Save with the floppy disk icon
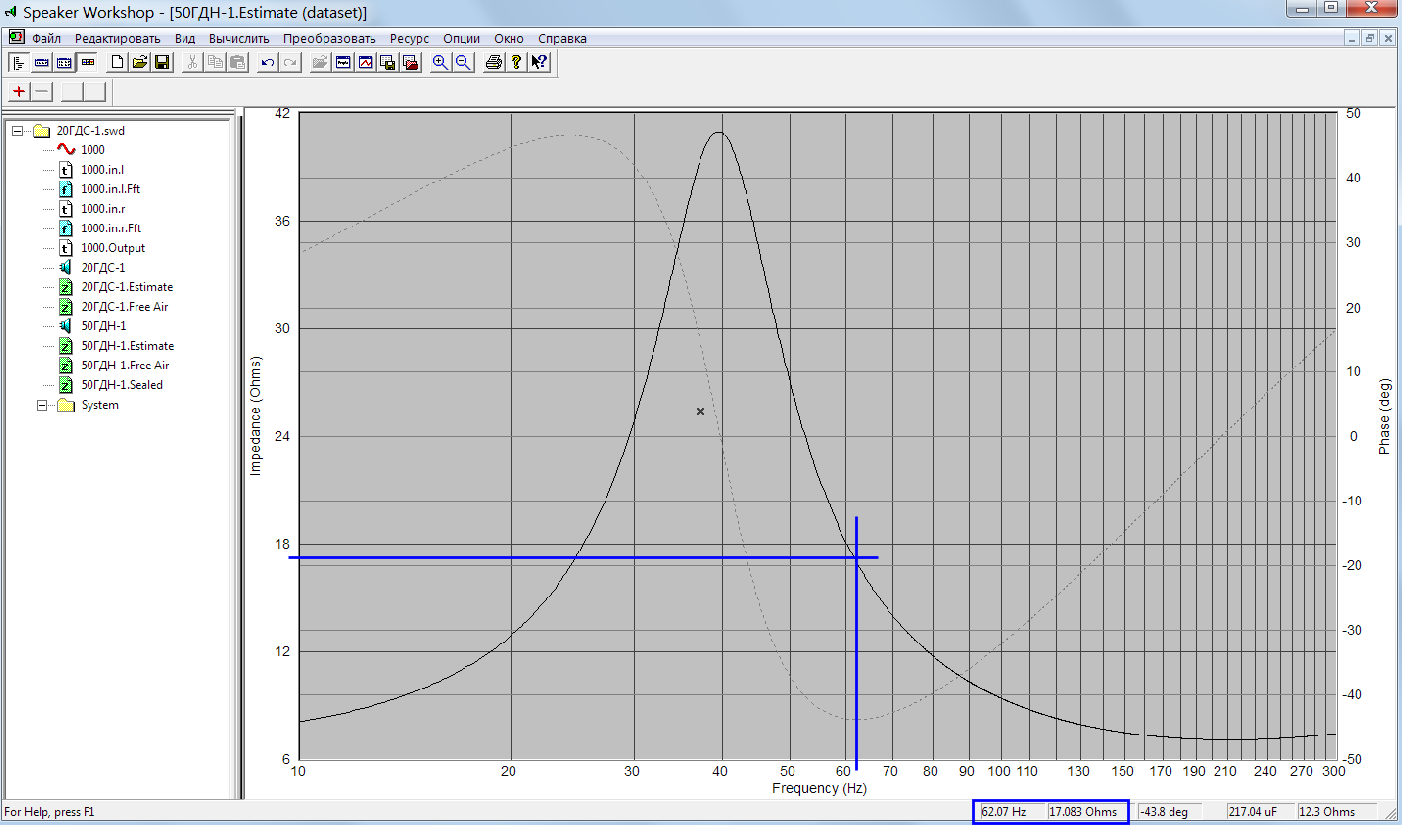 162,62
